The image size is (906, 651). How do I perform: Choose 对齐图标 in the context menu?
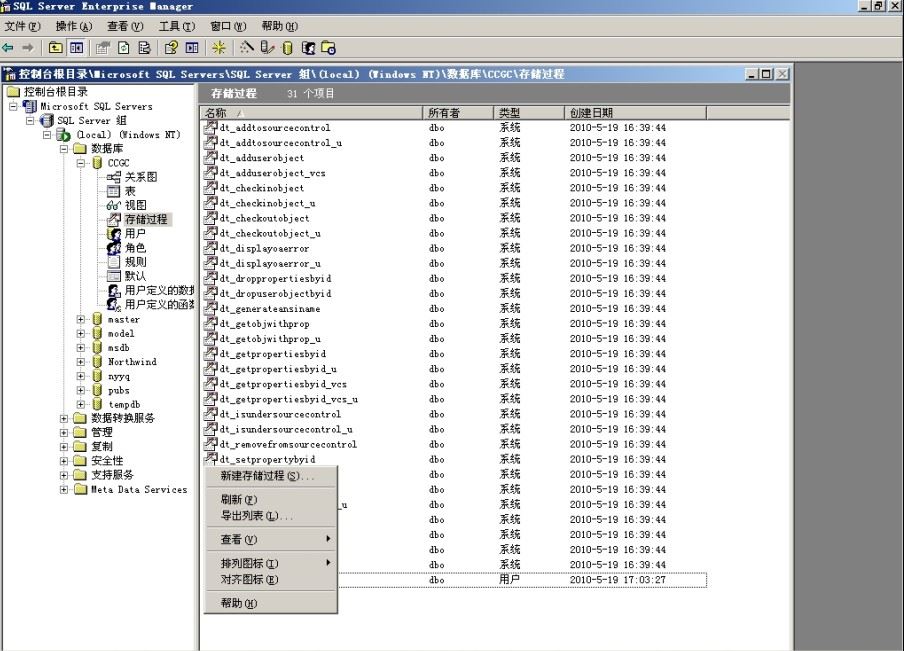coord(270,579)
